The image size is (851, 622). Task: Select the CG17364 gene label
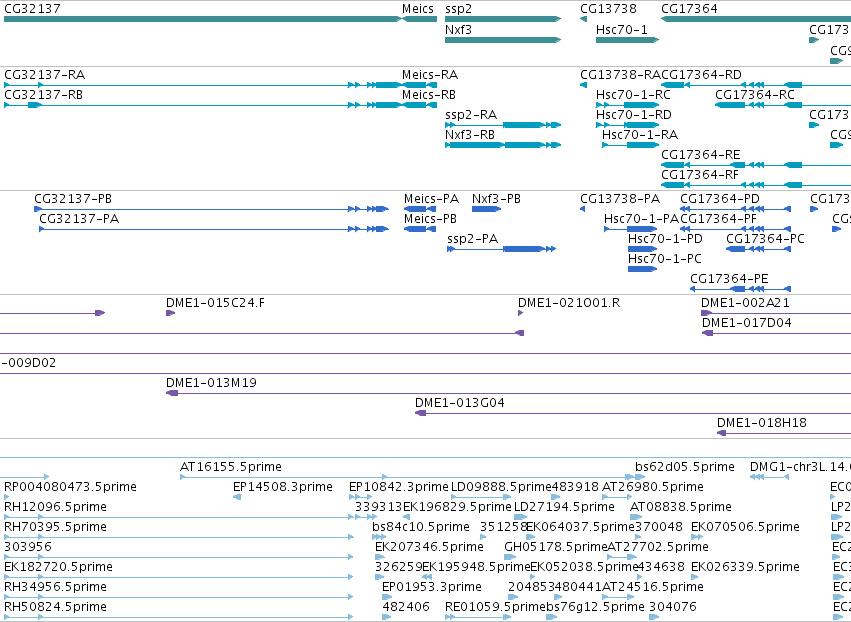(x=689, y=9)
